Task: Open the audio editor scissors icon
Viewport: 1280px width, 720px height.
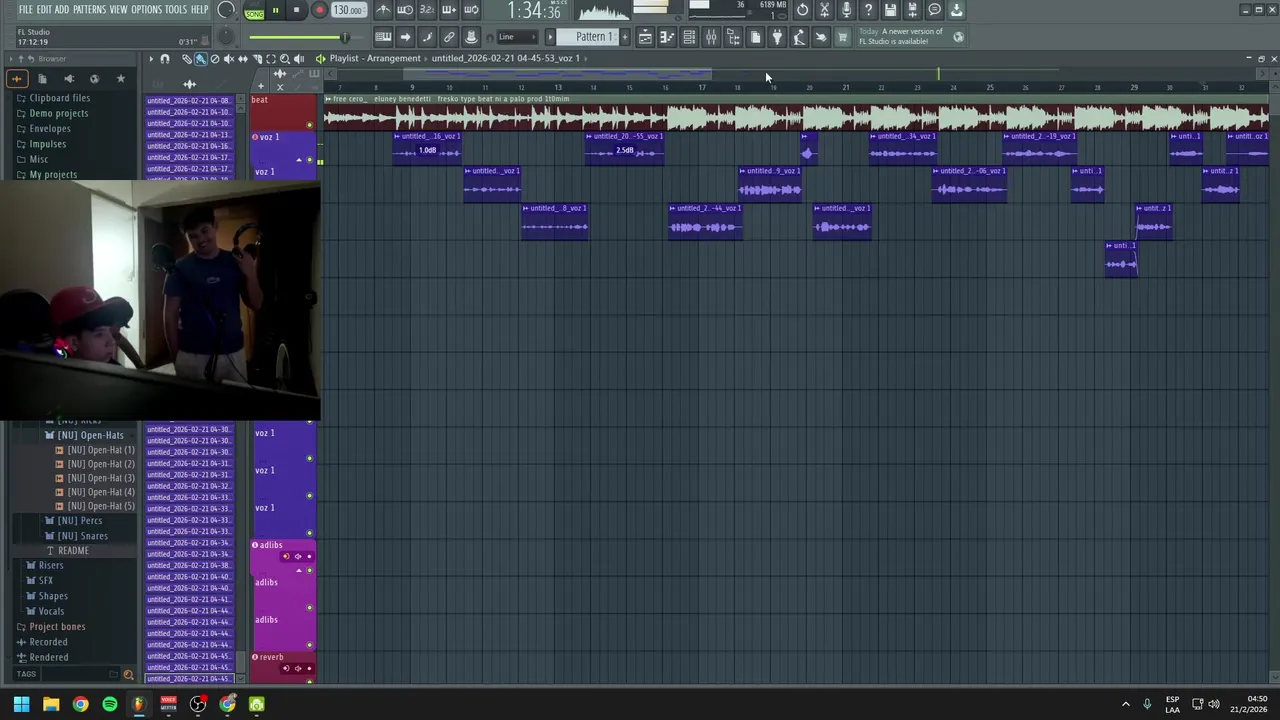Action: click(824, 10)
